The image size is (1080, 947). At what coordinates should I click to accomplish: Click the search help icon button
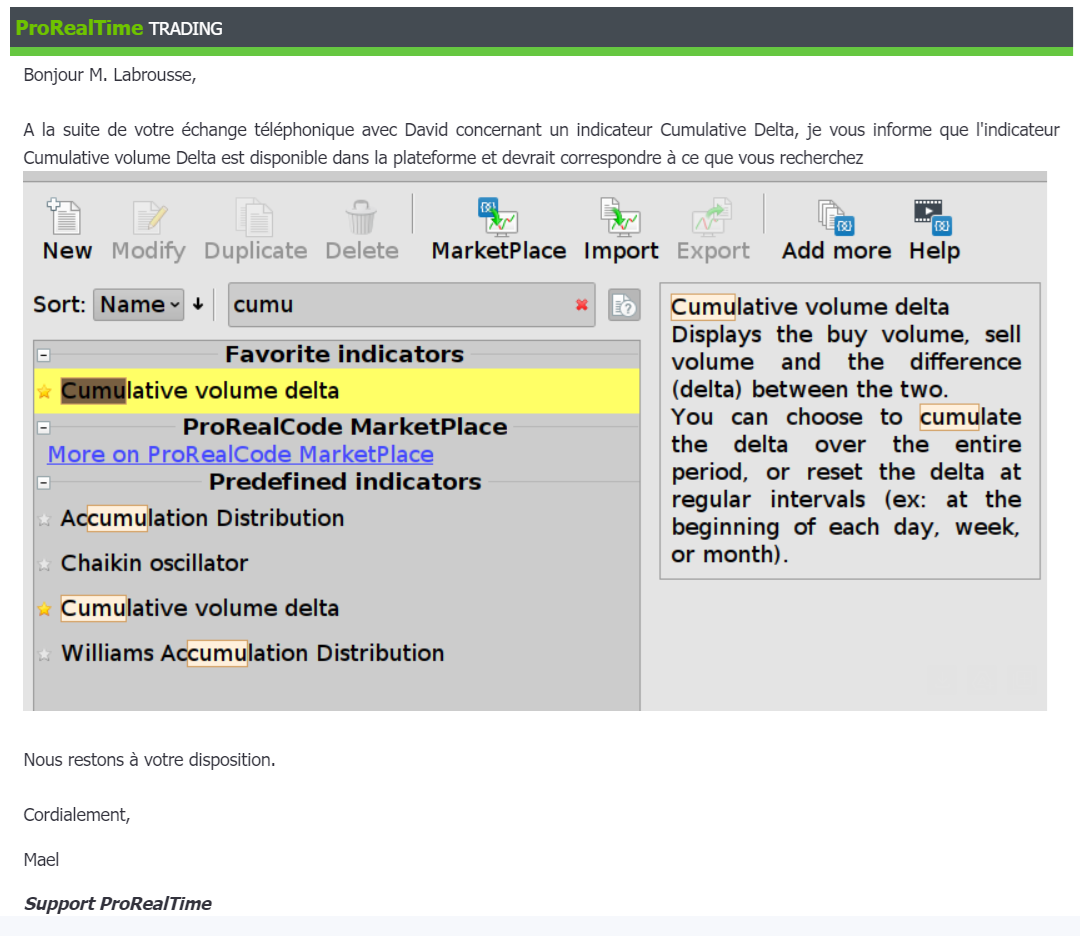tap(624, 305)
